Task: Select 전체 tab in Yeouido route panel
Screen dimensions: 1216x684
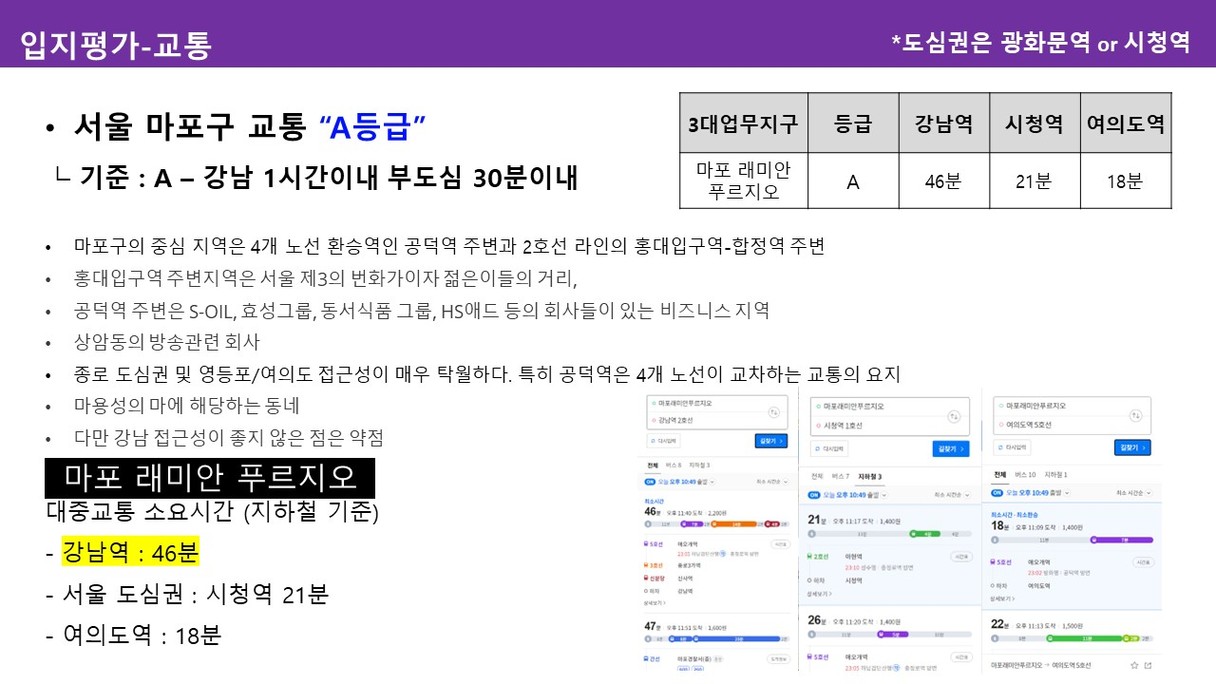Action: pyautogui.click(x=1000, y=473)
